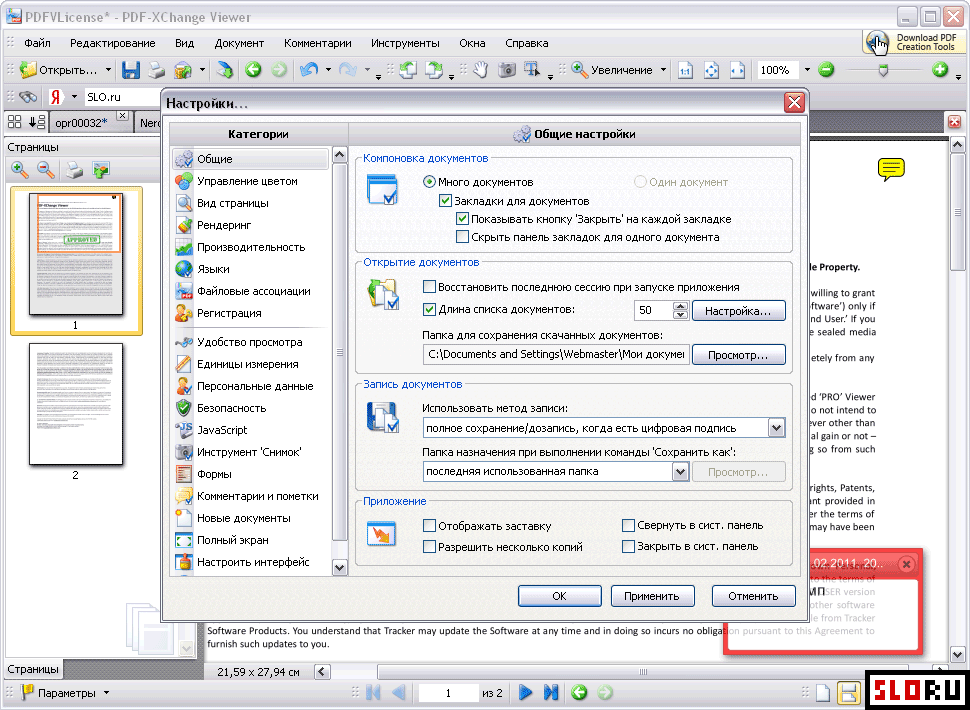Viewport: 970px width, 710px height.
Task: Increase document list length with spinner up arrow
Action: (x=680, y=306)
